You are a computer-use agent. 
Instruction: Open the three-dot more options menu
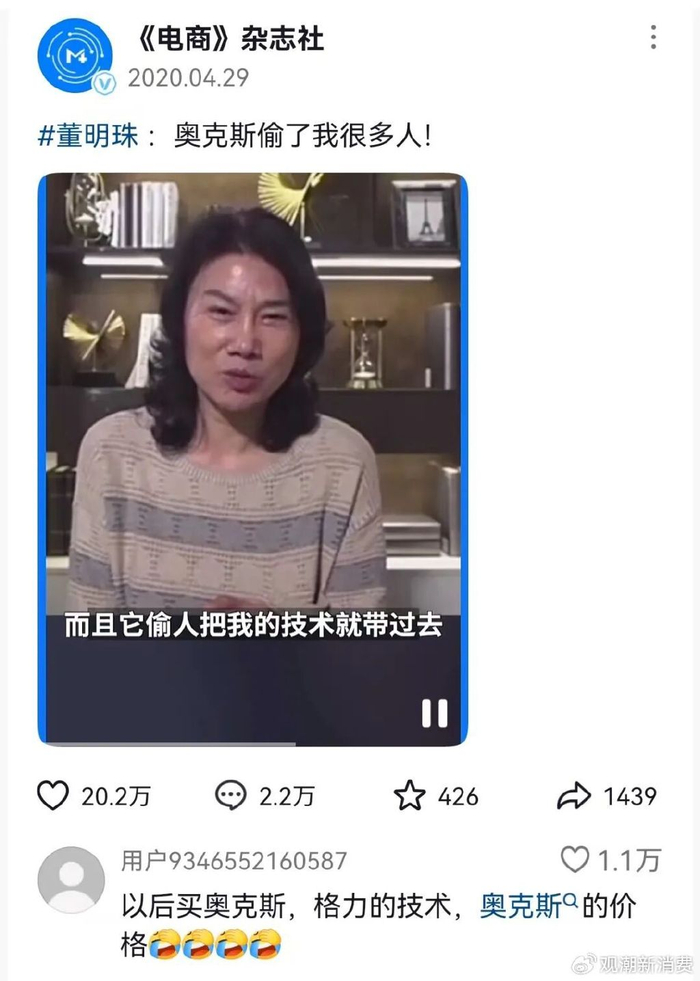click(x=653, y=38)
